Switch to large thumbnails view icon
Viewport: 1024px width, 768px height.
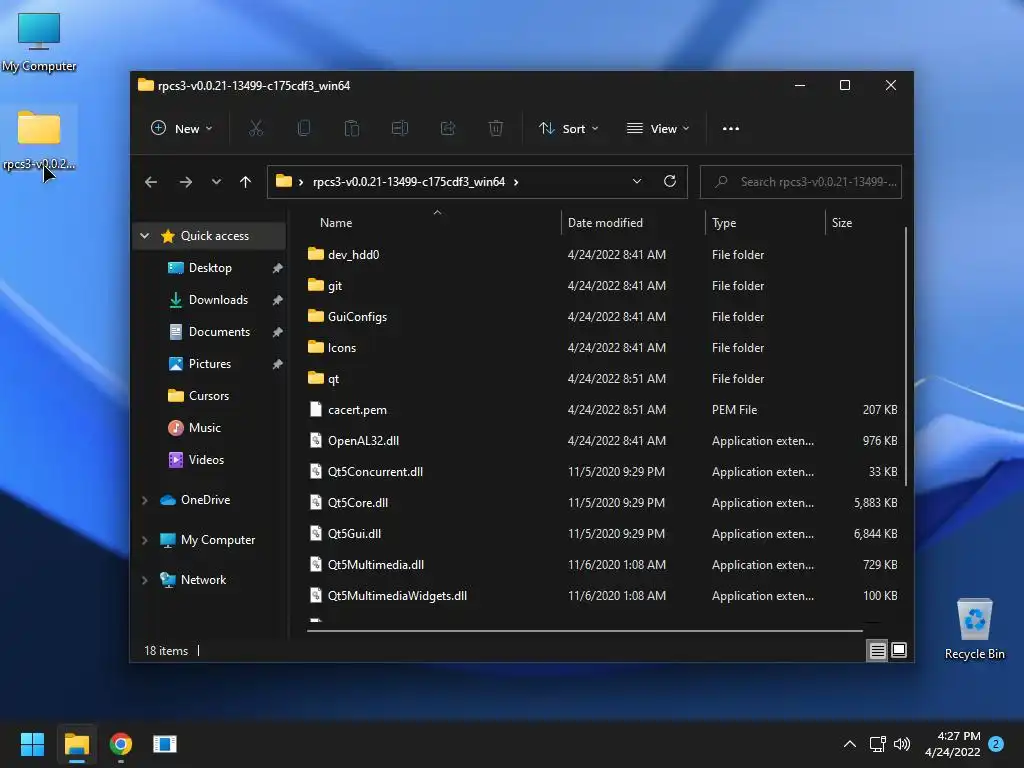click(x=899, y=650)
